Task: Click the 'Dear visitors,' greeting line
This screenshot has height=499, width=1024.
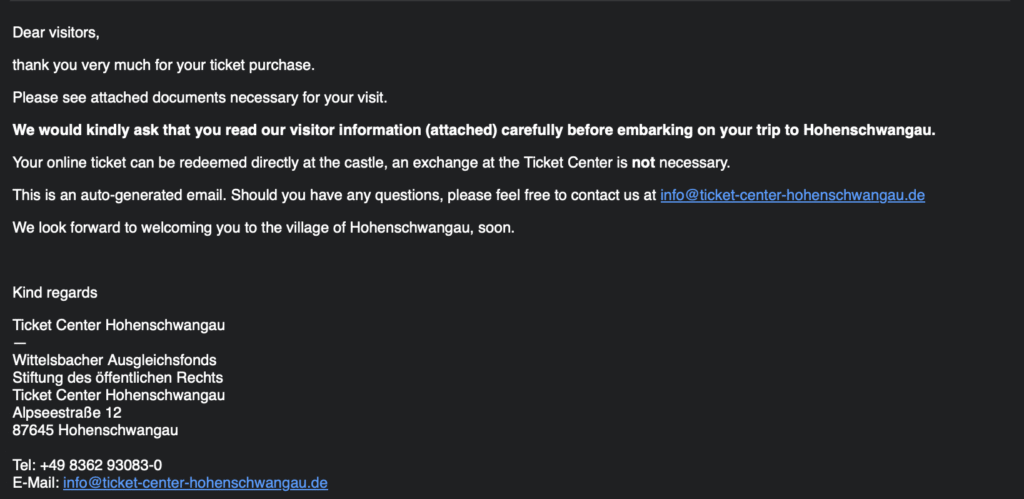Action: (x=56, y=32)
